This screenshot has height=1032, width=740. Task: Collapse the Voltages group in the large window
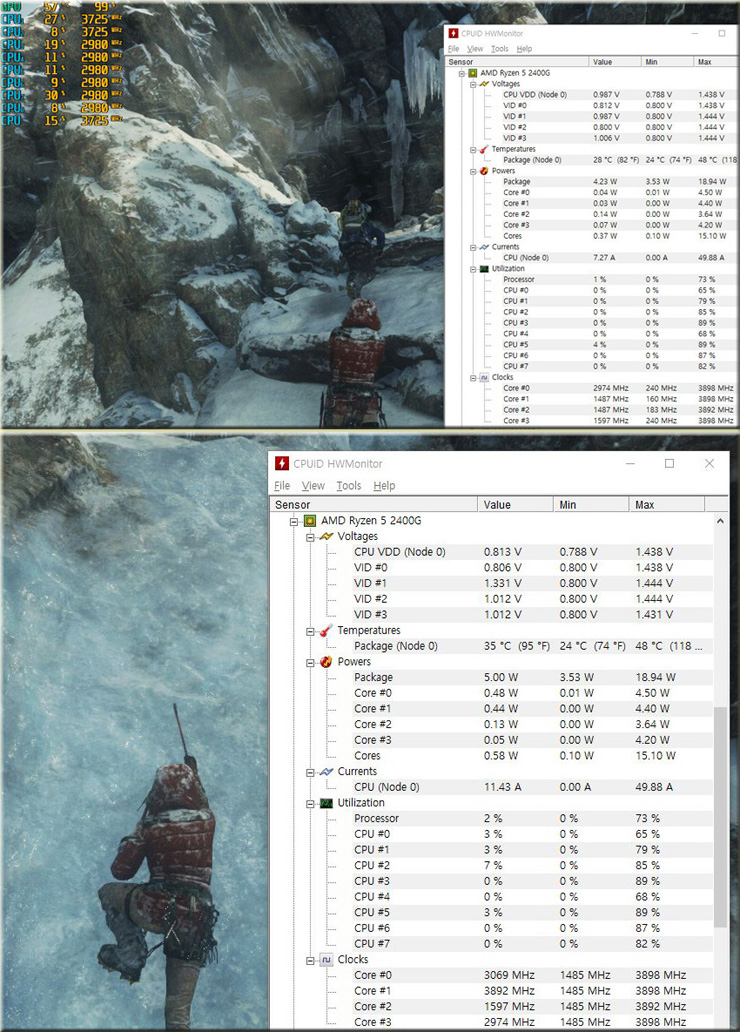[311, 537]
